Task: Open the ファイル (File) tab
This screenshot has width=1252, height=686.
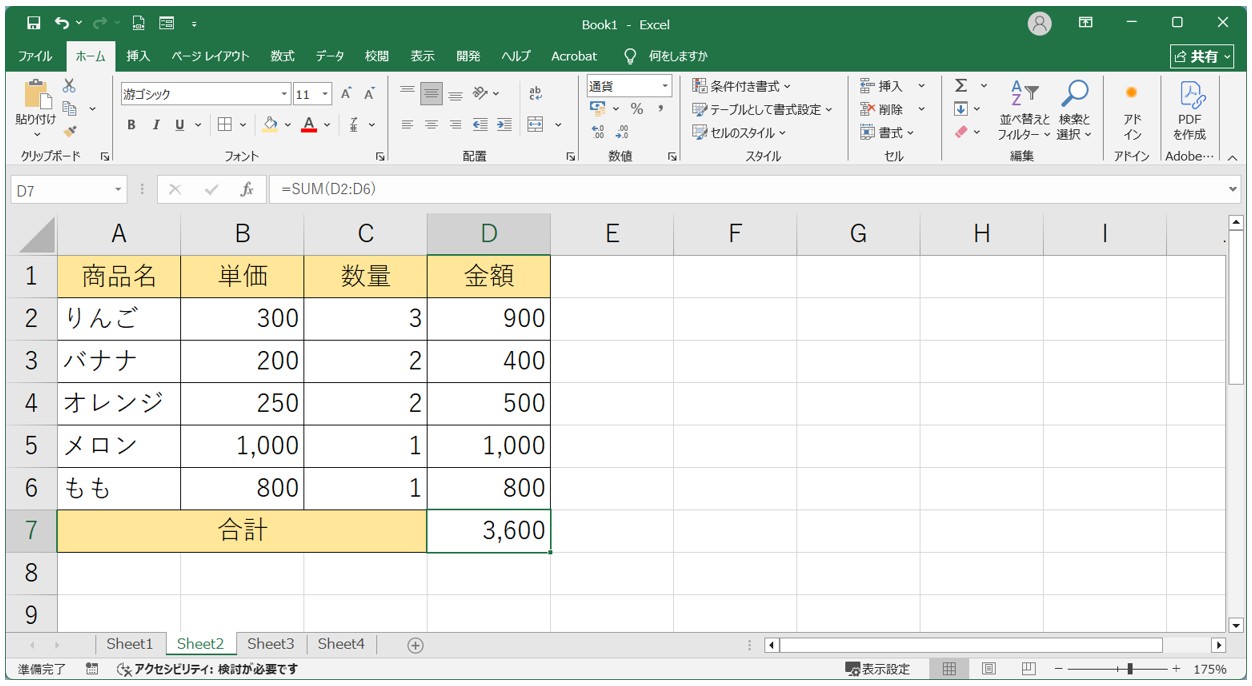Action: tap(35, 56)
